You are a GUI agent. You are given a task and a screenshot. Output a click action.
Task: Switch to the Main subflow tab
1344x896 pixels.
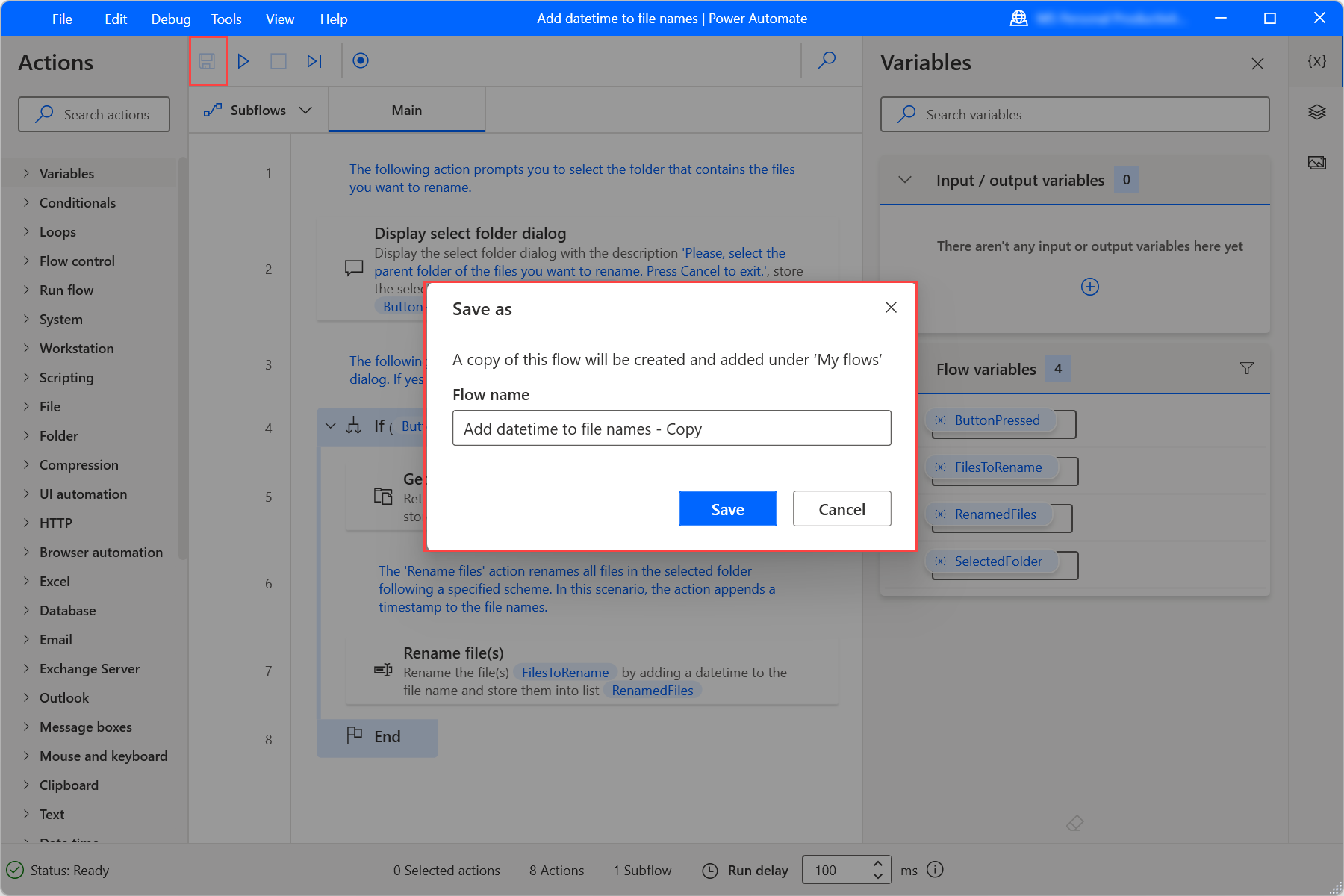(x=406, y=110)
